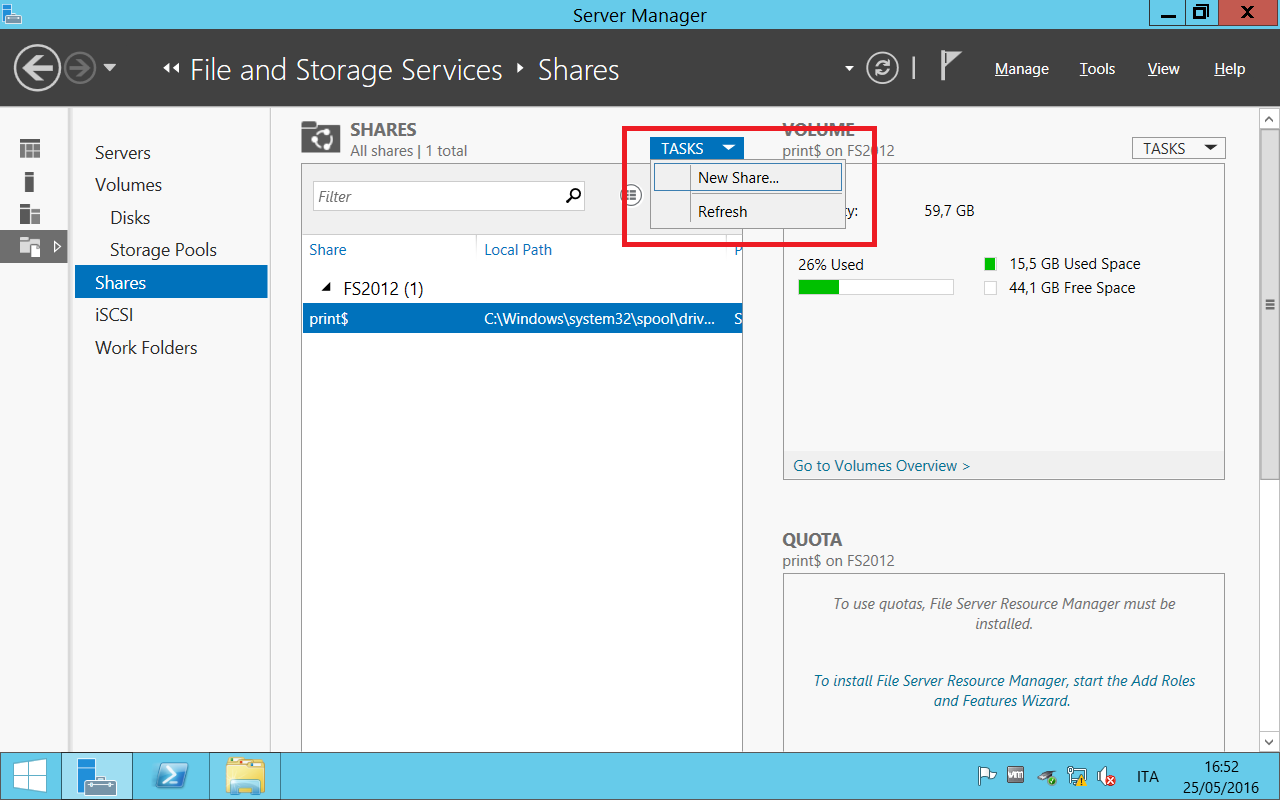Click the ITA input language indicator
This screenshot has width=1280, height=800.
(x=1148, y=777)
